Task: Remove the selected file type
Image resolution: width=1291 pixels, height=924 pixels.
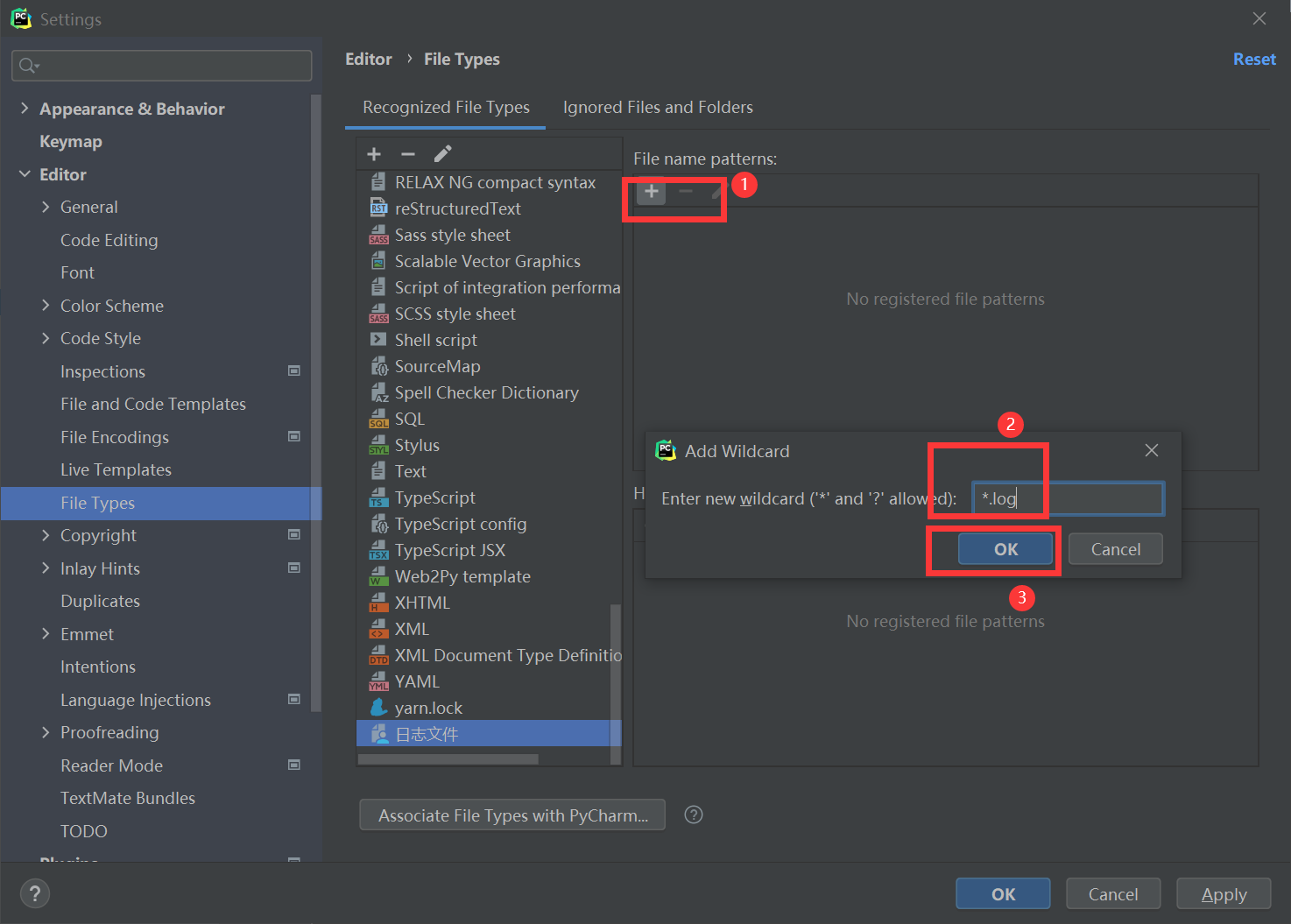Action: point(408,153)
